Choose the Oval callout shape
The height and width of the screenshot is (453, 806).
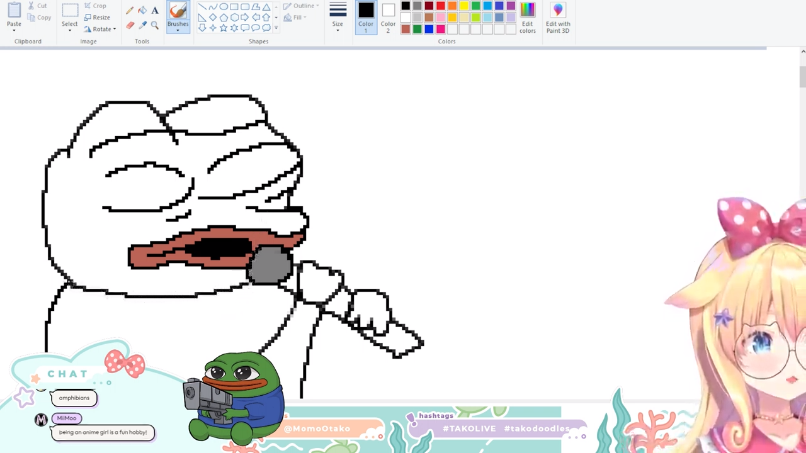pyautogui.click(x=255, y=28)
